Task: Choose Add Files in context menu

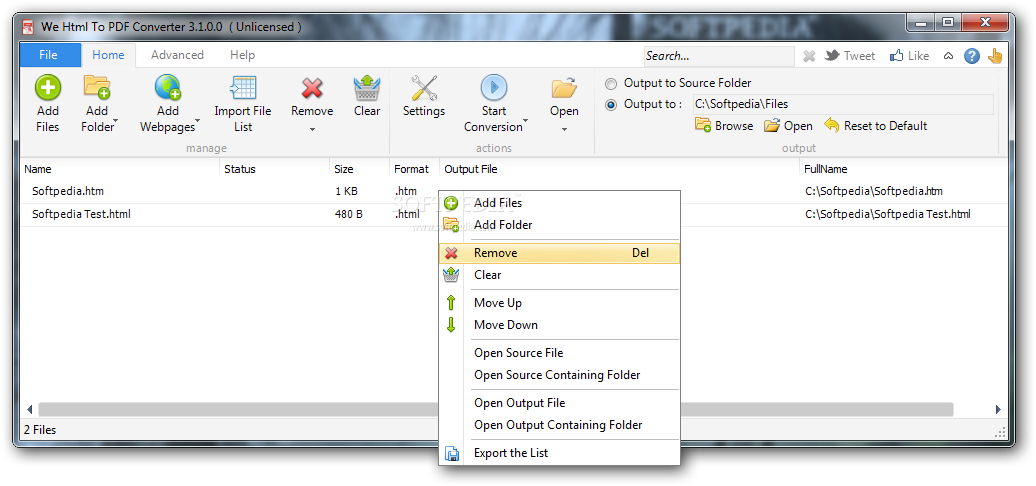Action: coord(559,203)
